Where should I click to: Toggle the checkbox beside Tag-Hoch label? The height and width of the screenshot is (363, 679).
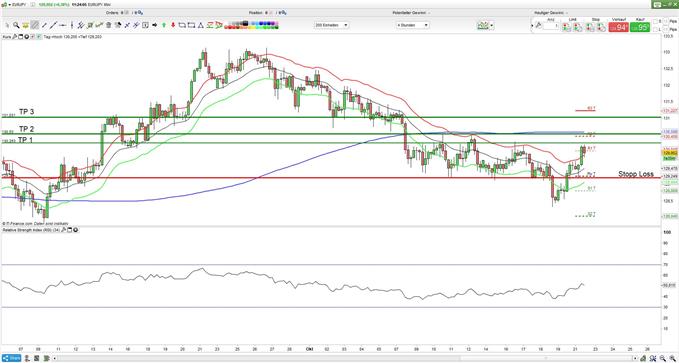click(x=39, y=37)
